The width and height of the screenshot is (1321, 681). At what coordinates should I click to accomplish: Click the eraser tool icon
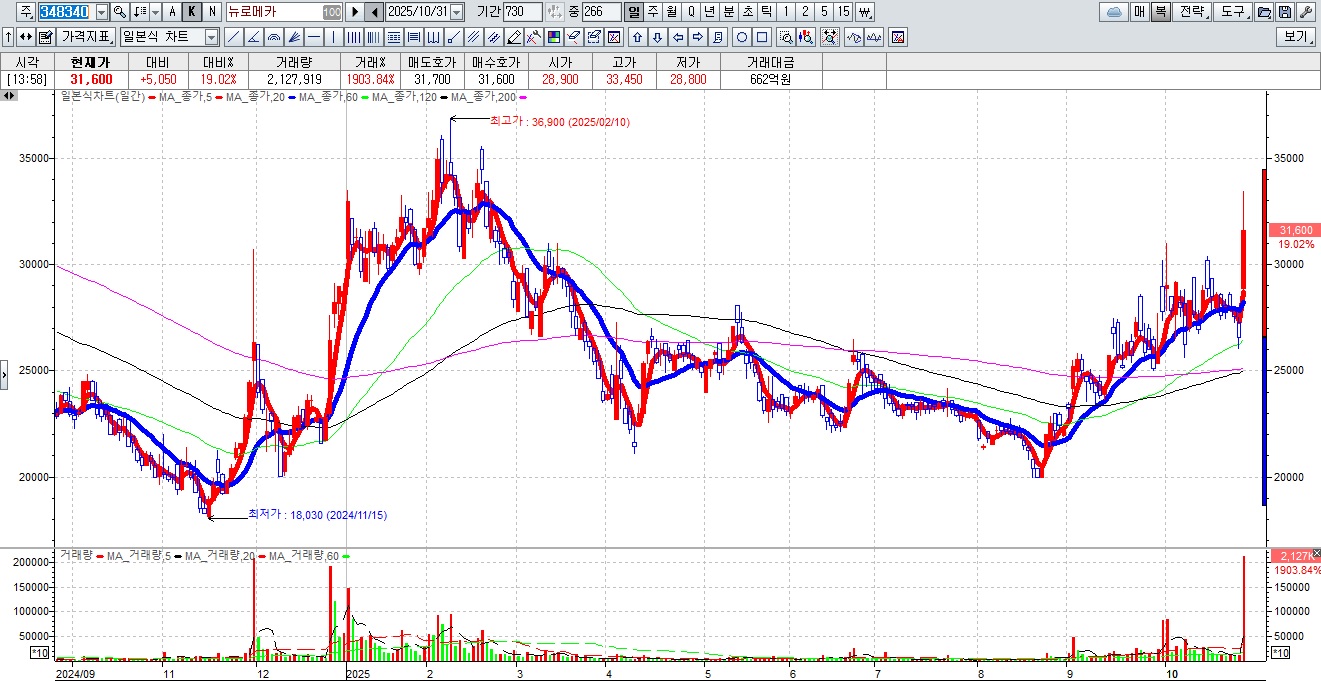coord(574,37)
